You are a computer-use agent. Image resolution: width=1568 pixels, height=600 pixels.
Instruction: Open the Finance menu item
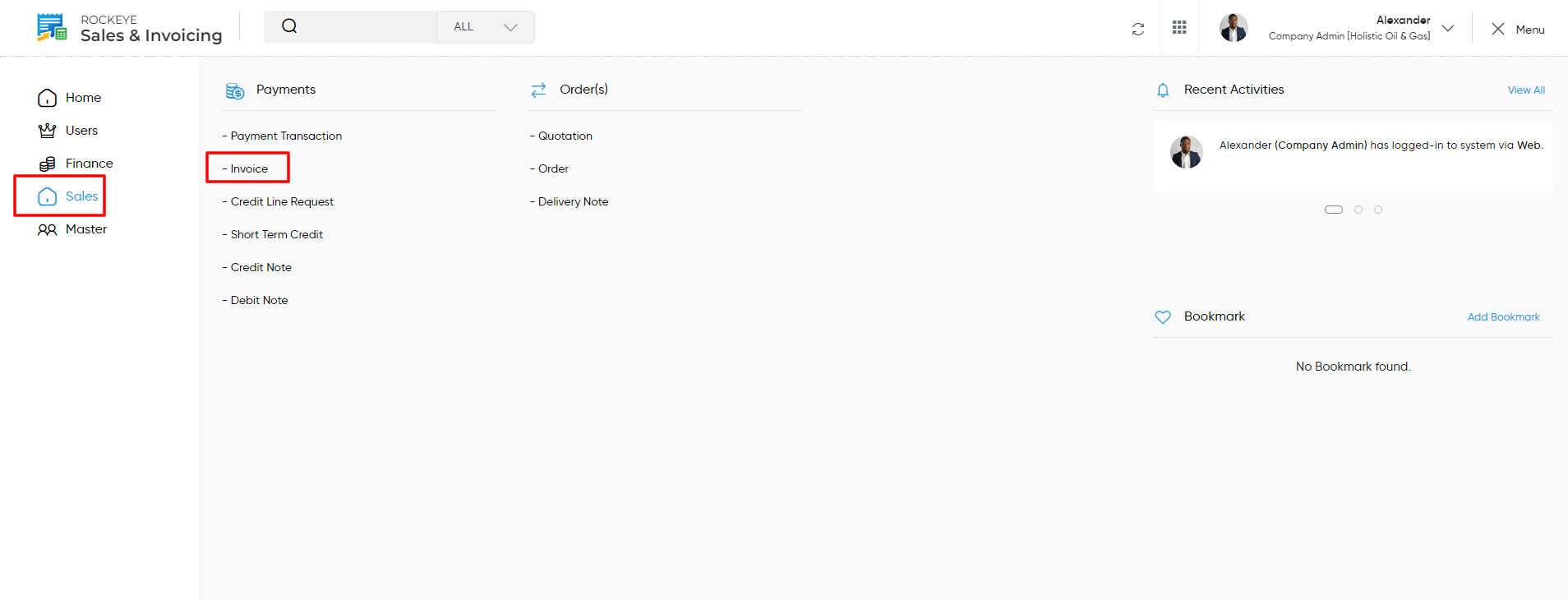point(89,164)
